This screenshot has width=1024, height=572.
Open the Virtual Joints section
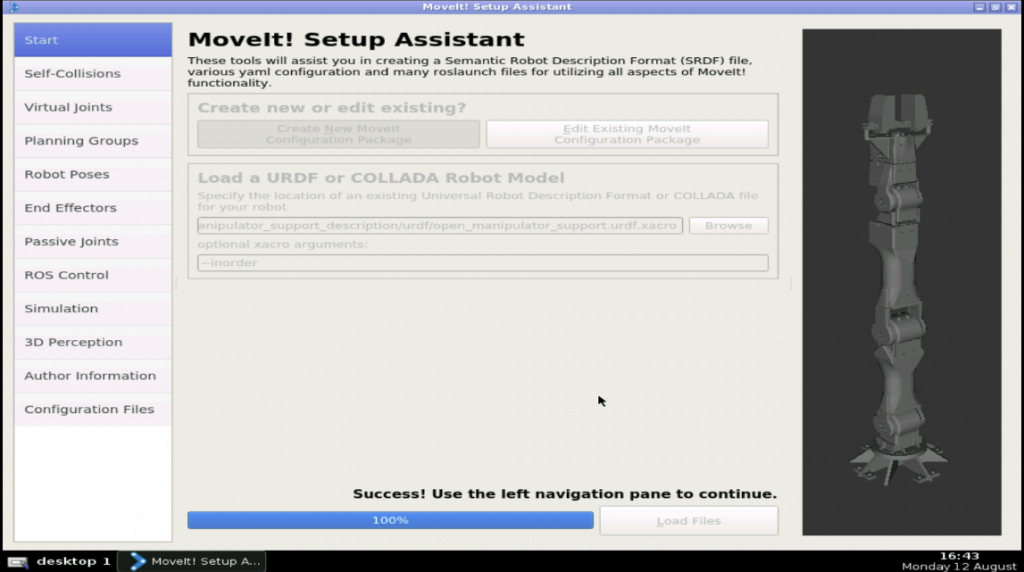point(93,107)
